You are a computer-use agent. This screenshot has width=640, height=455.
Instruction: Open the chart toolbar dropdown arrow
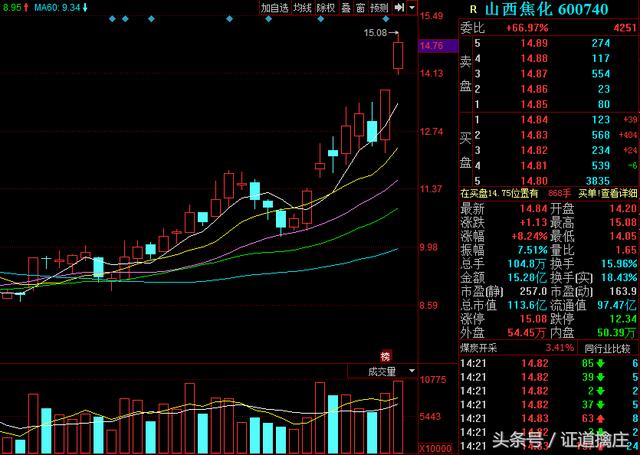pos(412,8)
